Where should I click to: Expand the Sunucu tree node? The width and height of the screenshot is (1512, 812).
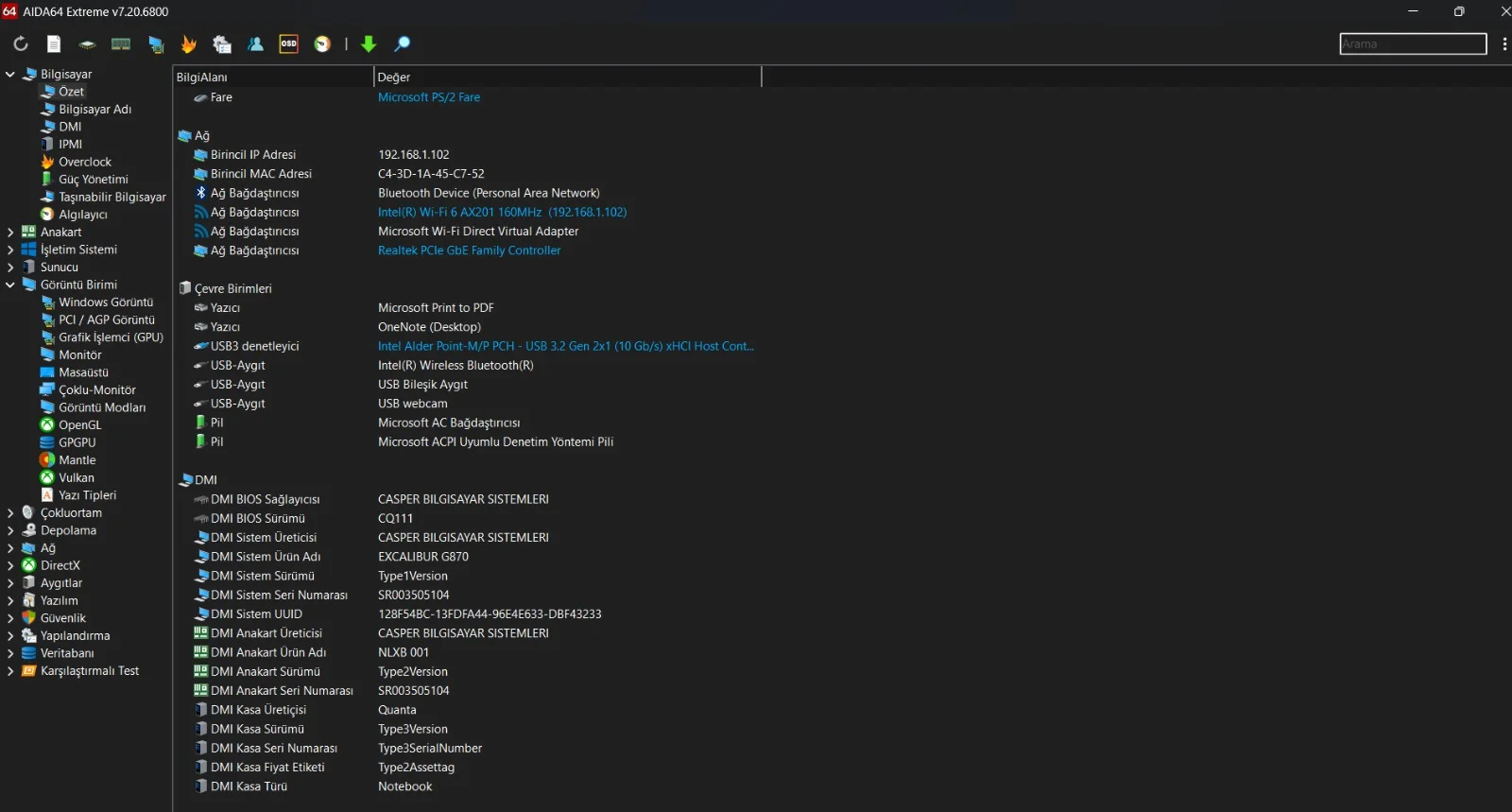coord(10,267)
